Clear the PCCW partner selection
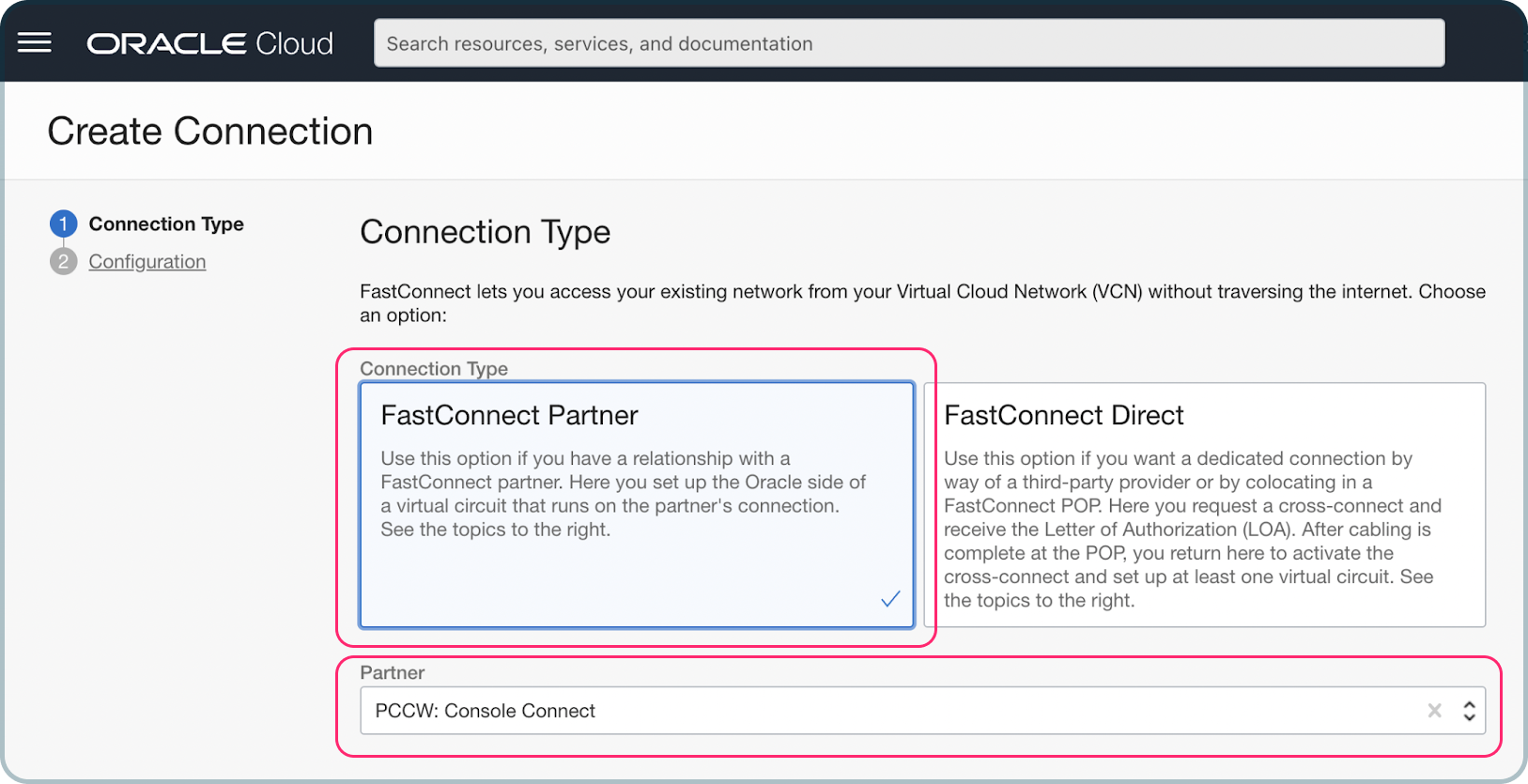Screen dimensions: 1528x784 [1434, 711]
